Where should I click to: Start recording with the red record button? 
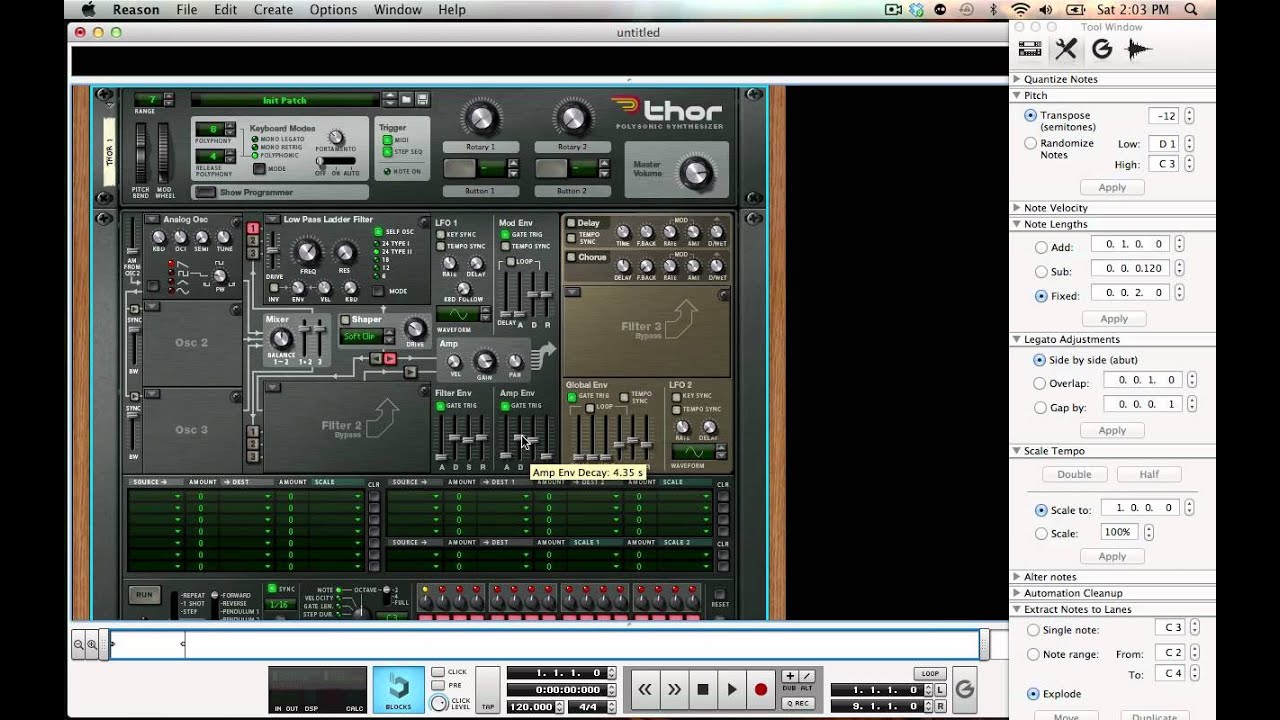click(761, 690)
